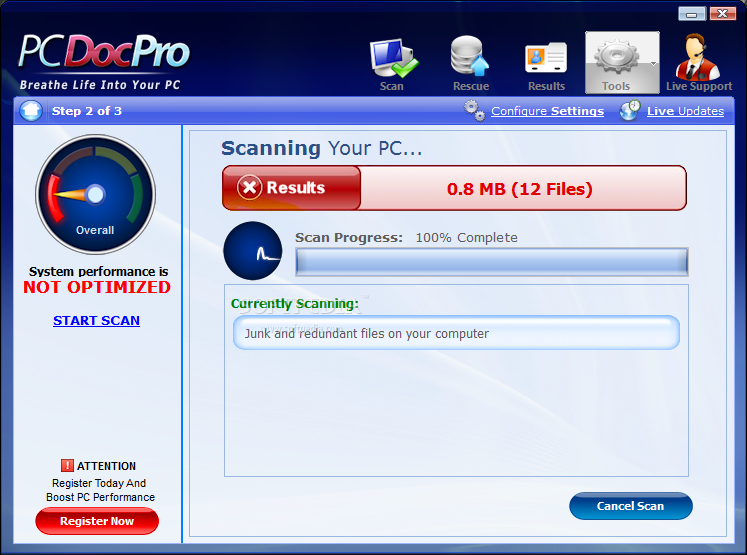Click the START SCAN link
The height and width of the screenshot is (555, 747).
click(x=96, y=321)
